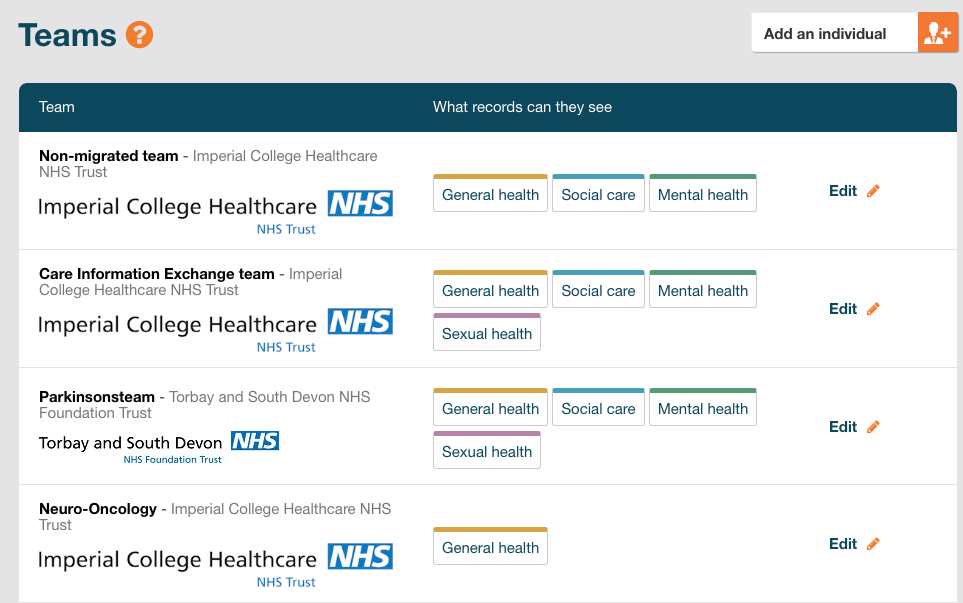
Task: Click the pencil icon for Neuro-Oncology
Action: 873,543
